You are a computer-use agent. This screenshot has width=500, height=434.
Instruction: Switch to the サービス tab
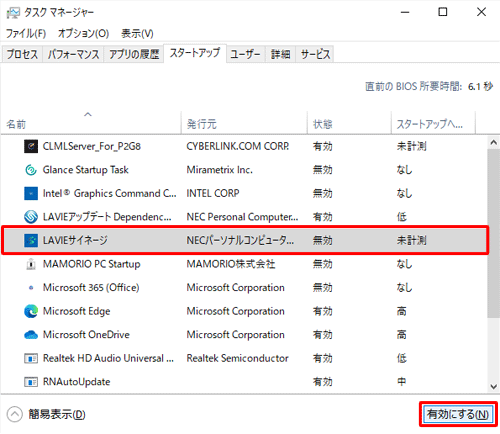pyautogui.click(x=315, y=54)
